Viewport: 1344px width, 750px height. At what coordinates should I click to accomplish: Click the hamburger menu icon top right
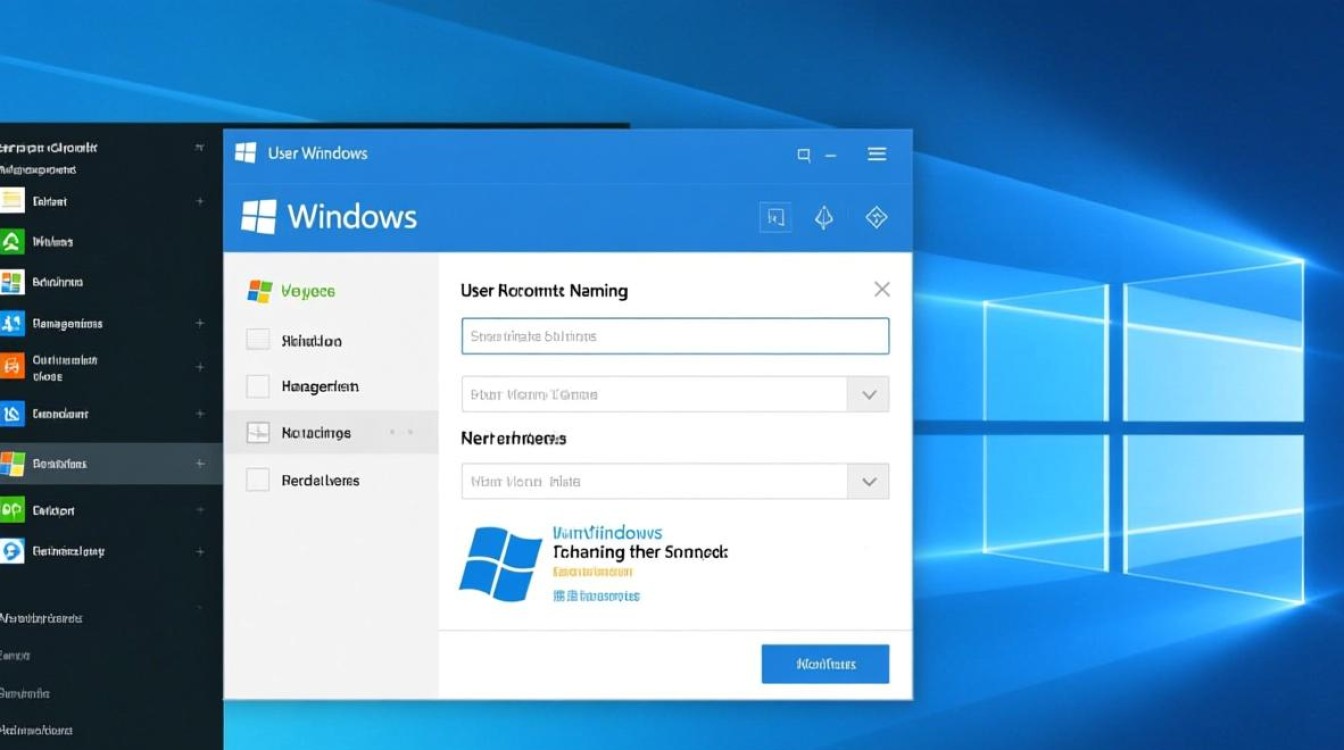tap(877, 155)
